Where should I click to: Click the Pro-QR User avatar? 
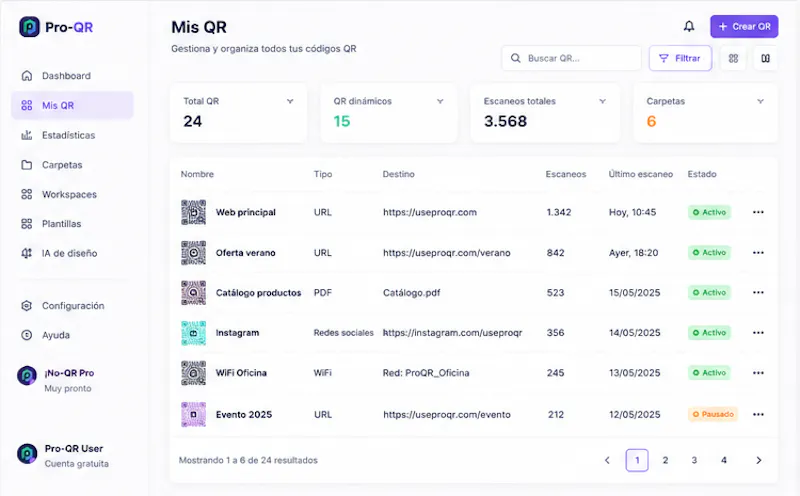pos(27,453)
